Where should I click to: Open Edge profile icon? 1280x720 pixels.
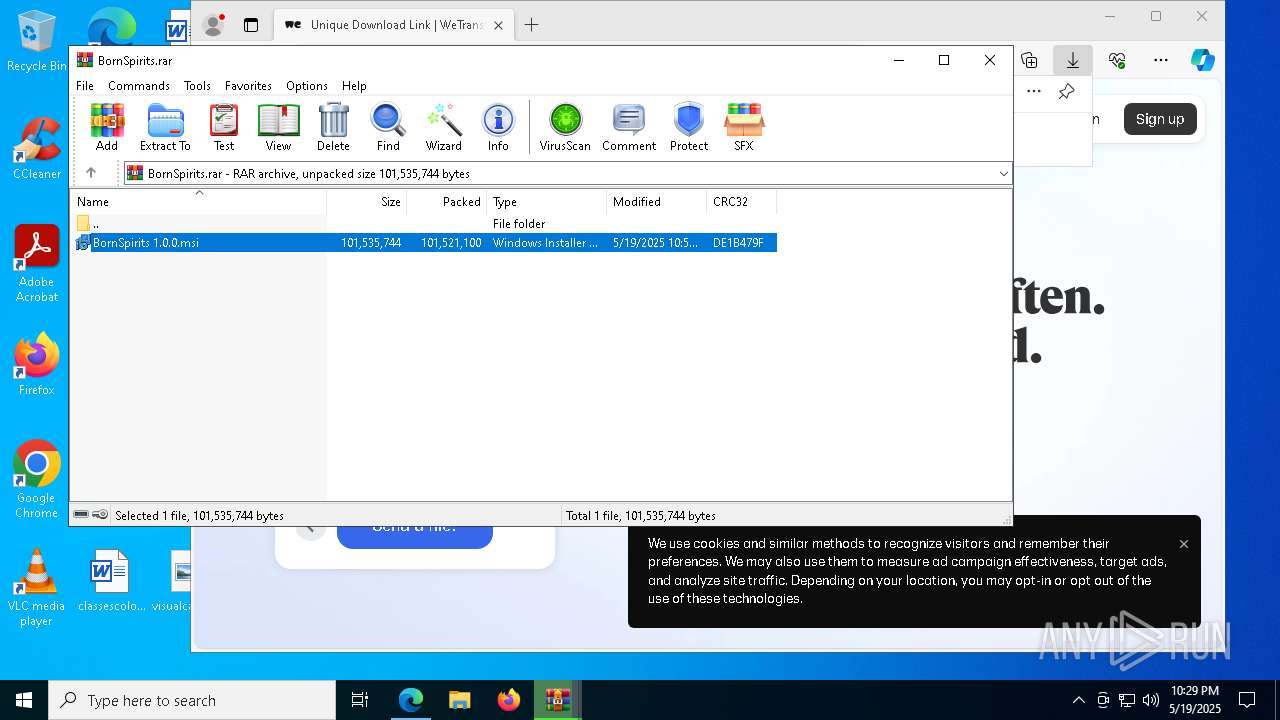[213, 25]
